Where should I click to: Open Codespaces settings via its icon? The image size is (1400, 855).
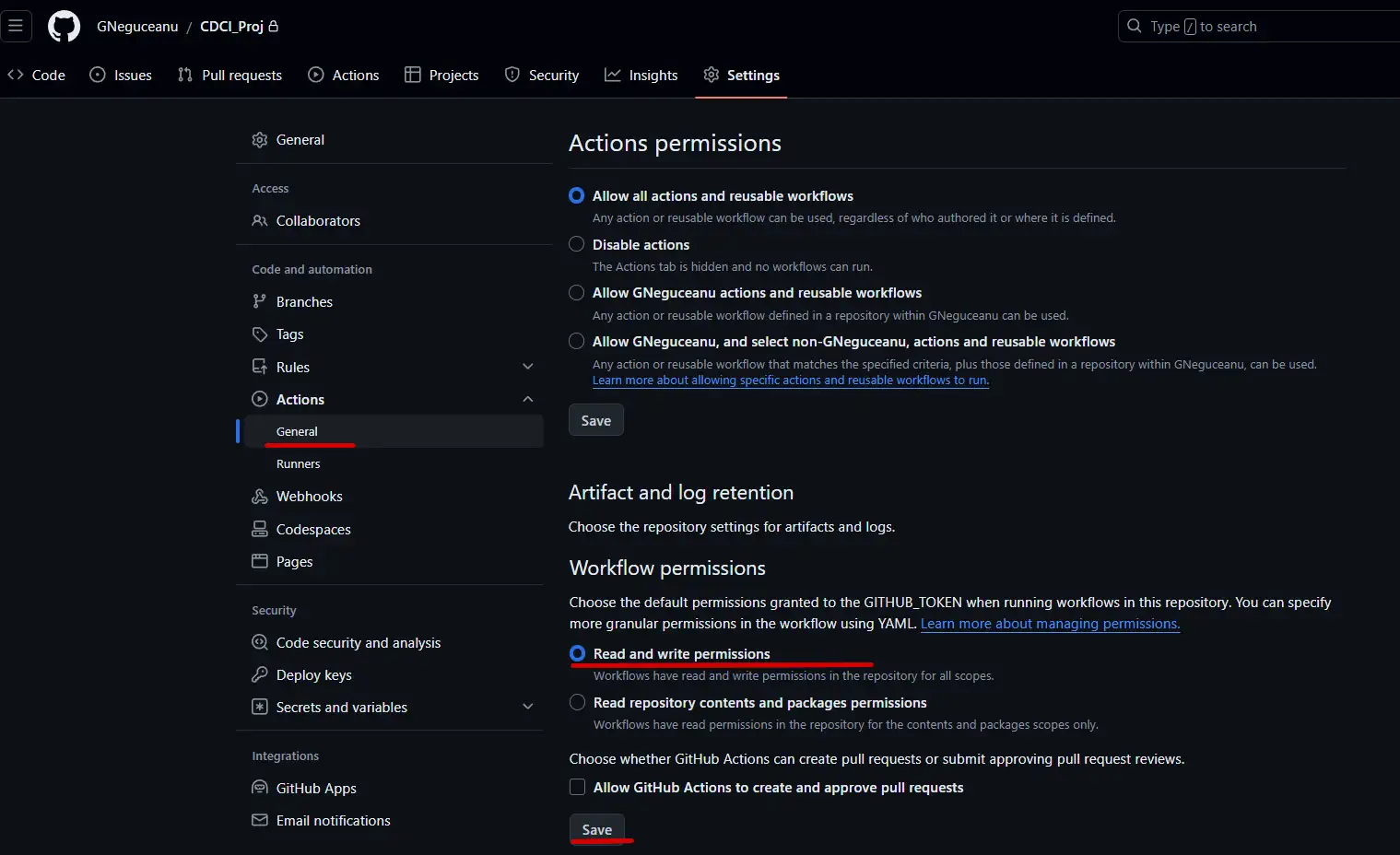259,529
